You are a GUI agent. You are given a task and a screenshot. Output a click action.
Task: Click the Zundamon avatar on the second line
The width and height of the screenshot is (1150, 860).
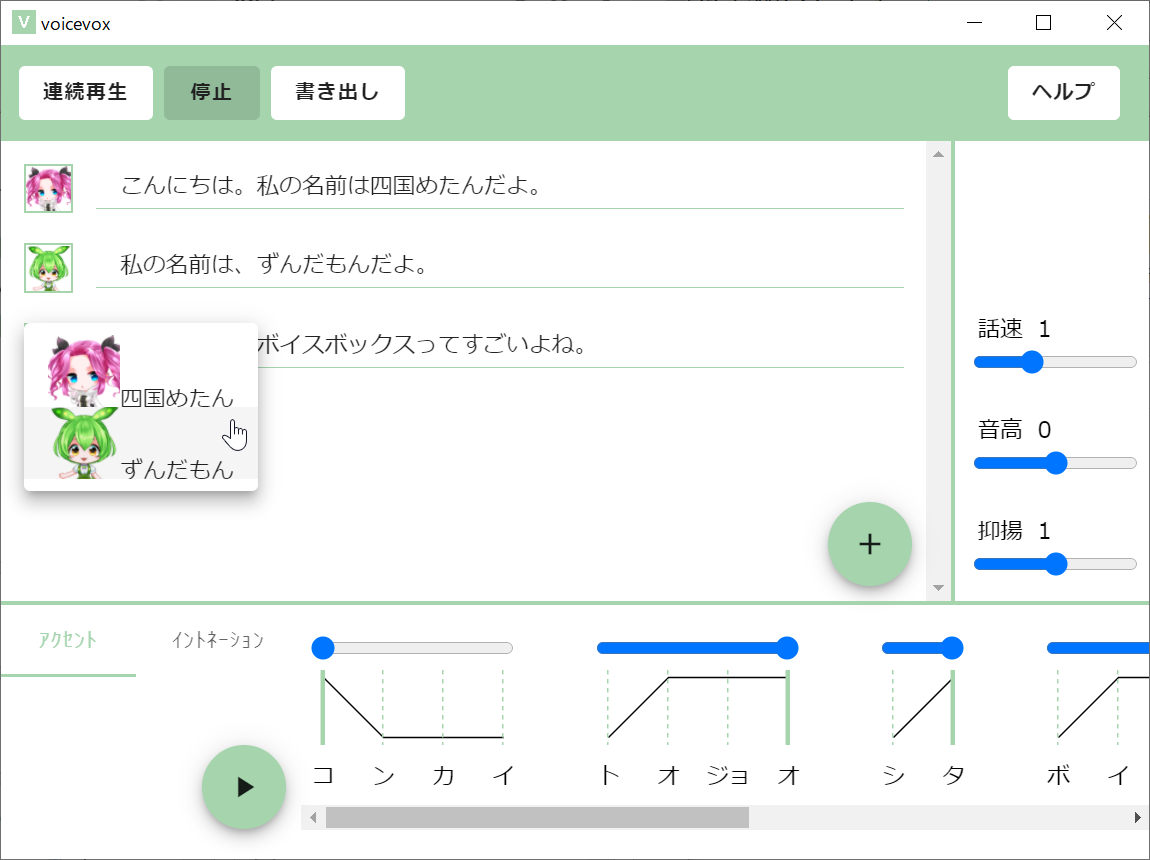coord(48,268)
